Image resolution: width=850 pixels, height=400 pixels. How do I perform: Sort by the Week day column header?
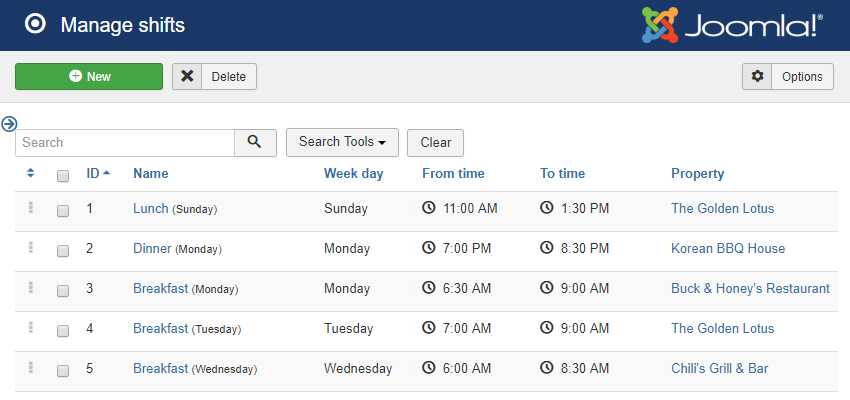pos(353,174)
